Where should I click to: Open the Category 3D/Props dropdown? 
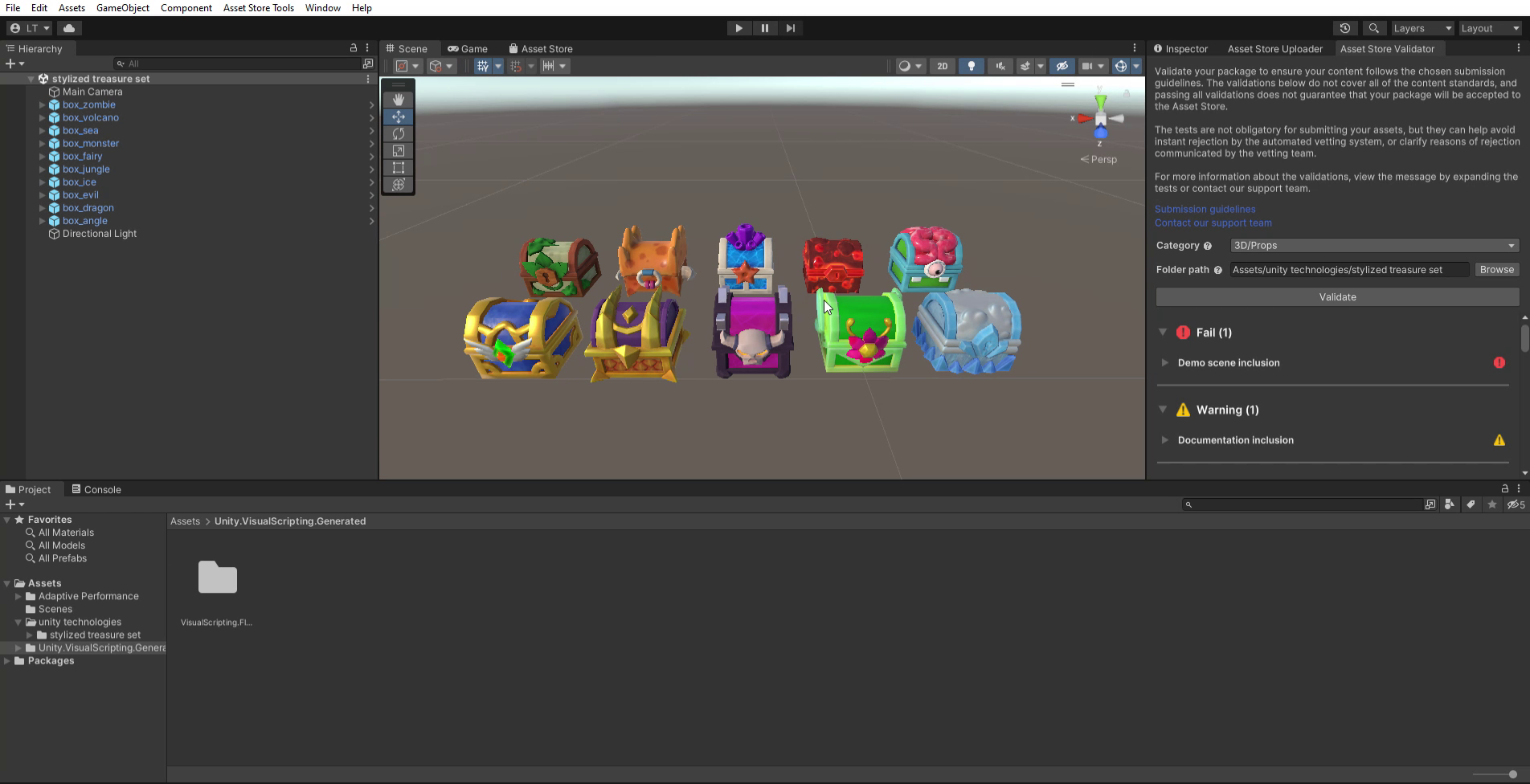click(x=1374, y=246)
